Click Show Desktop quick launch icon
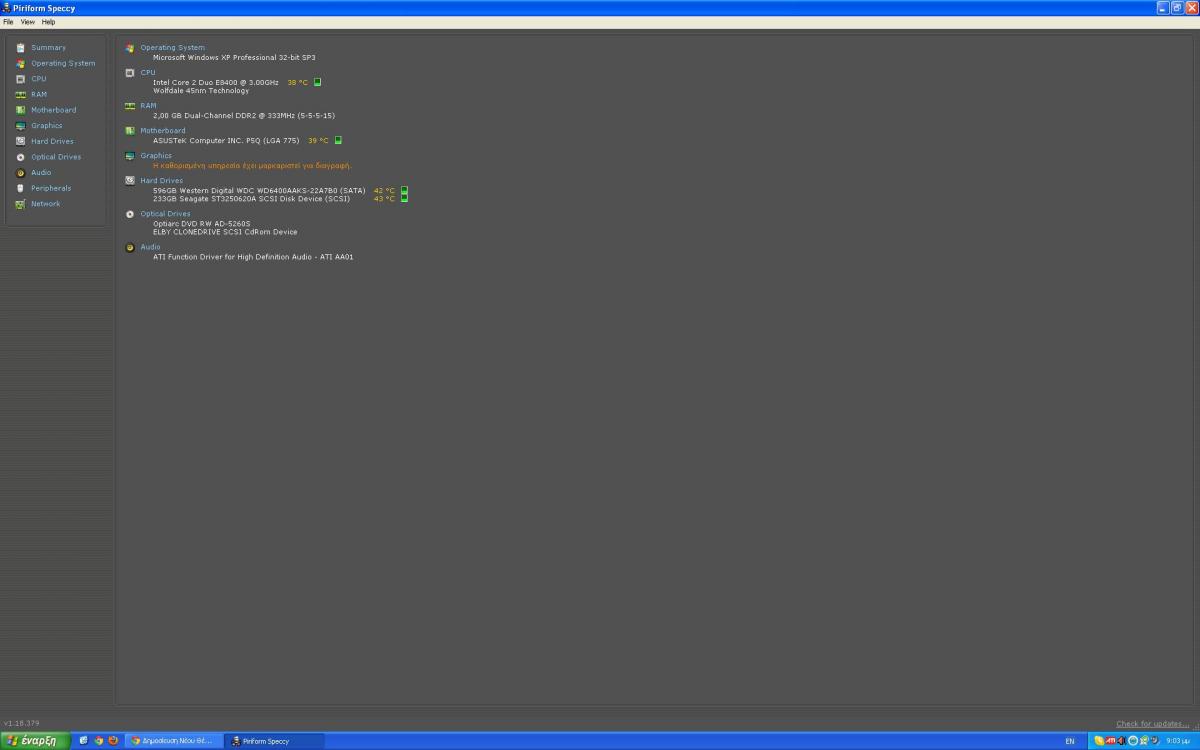The image size is (1200, 750). pyautogui.click(x=84, y=741)
